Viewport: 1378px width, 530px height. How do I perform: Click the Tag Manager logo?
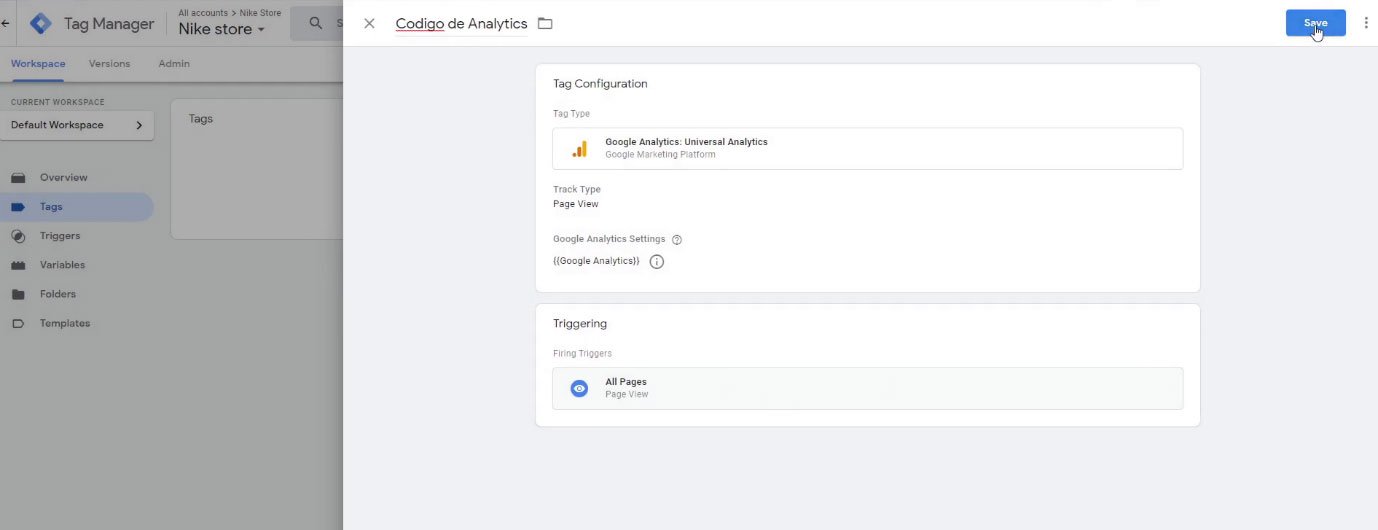coord(41,23)
